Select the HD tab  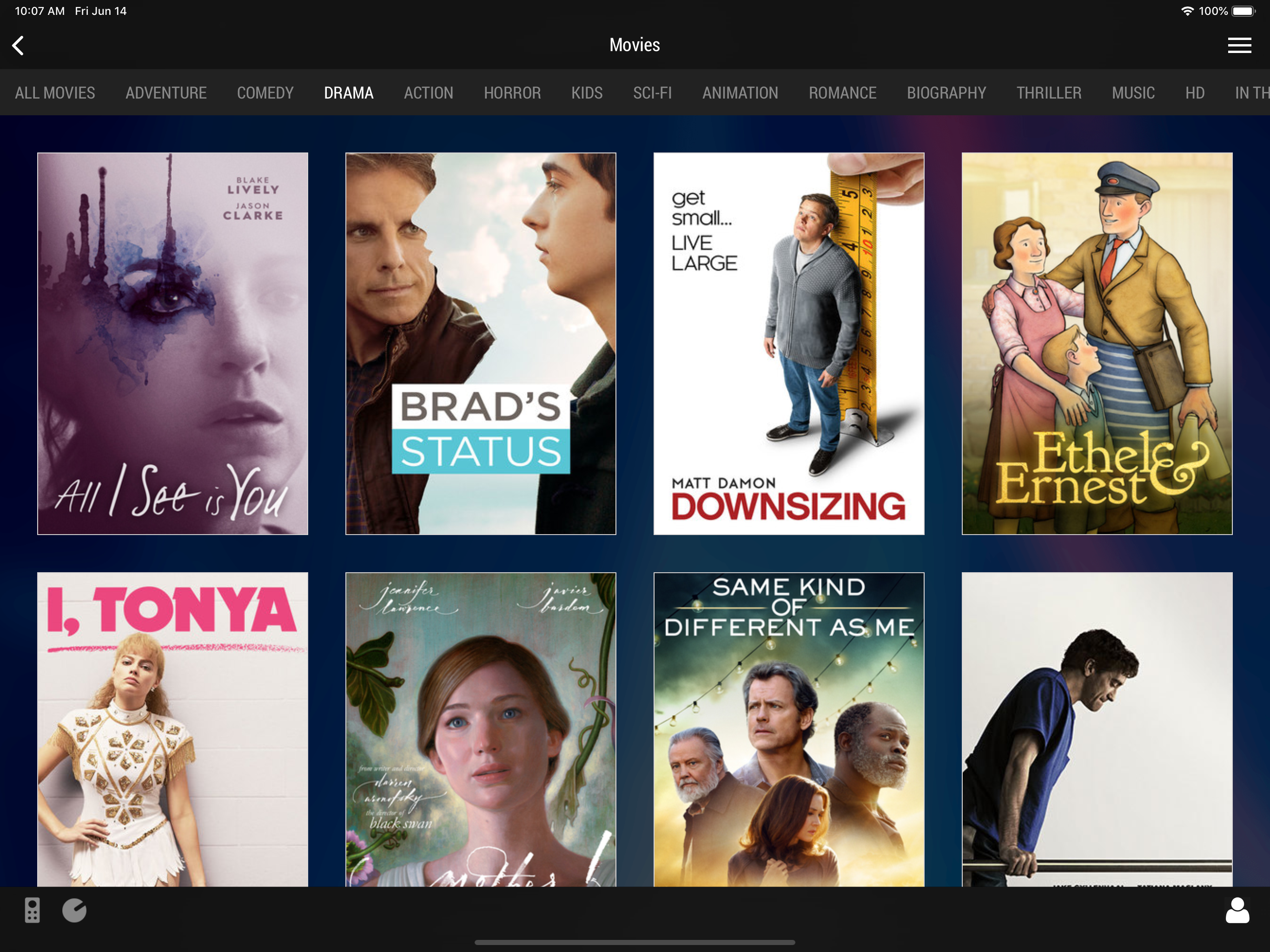[x=1195, y=93]
